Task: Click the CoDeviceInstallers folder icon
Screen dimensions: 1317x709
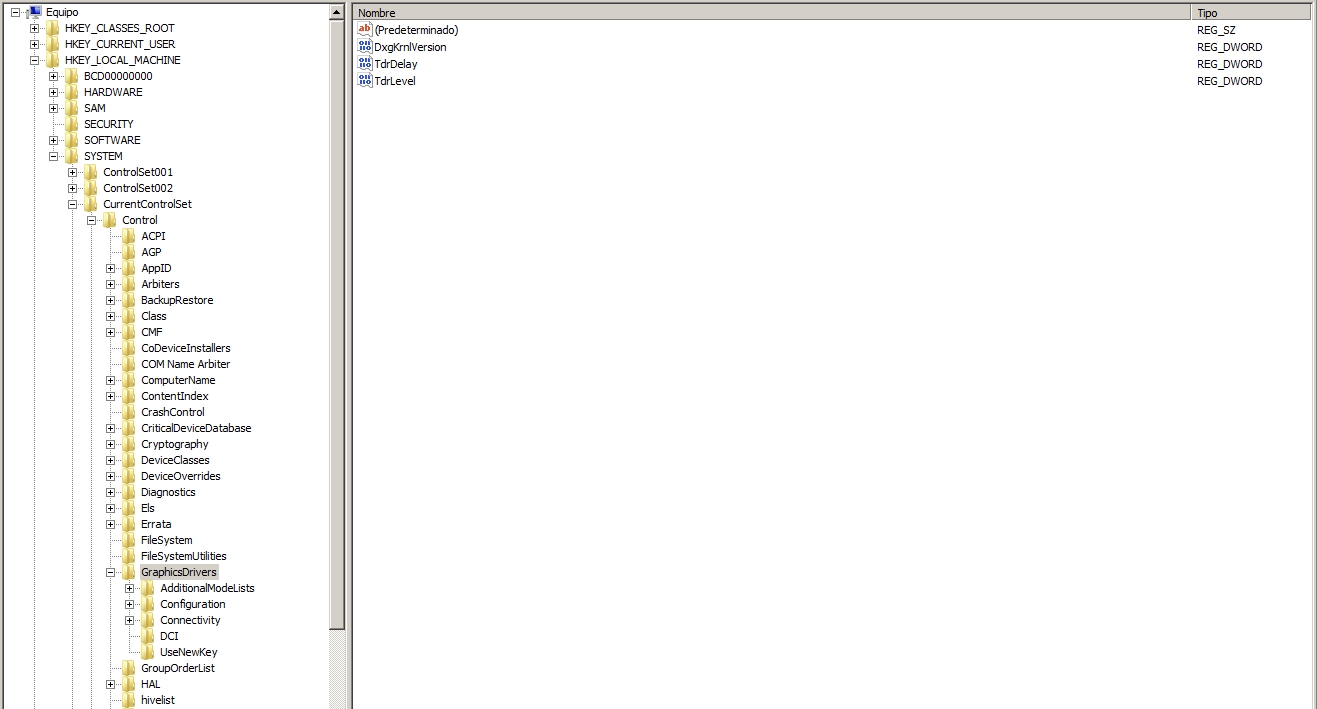Action: [x=129, y=348]
